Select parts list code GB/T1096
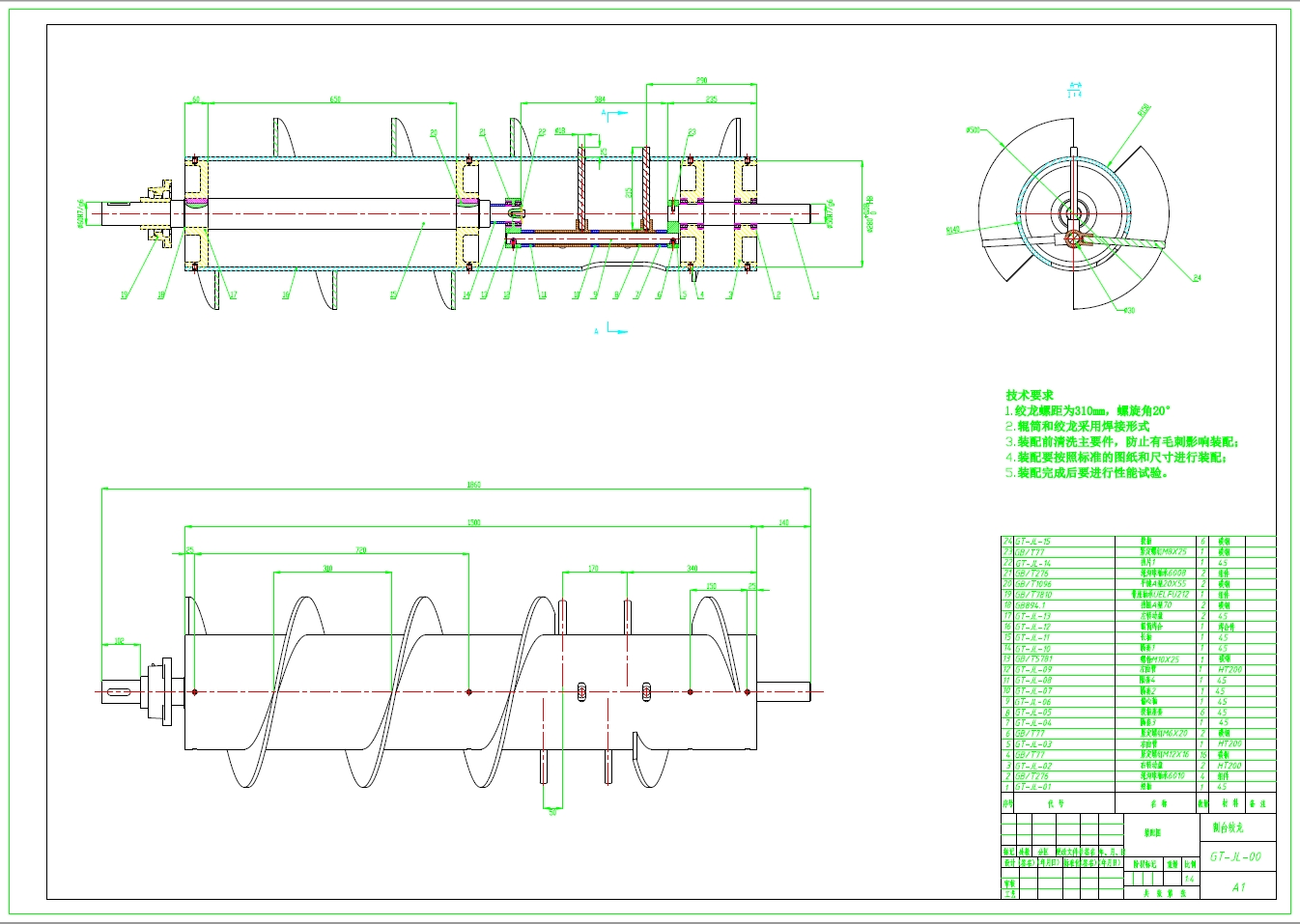 [1033, 584]
